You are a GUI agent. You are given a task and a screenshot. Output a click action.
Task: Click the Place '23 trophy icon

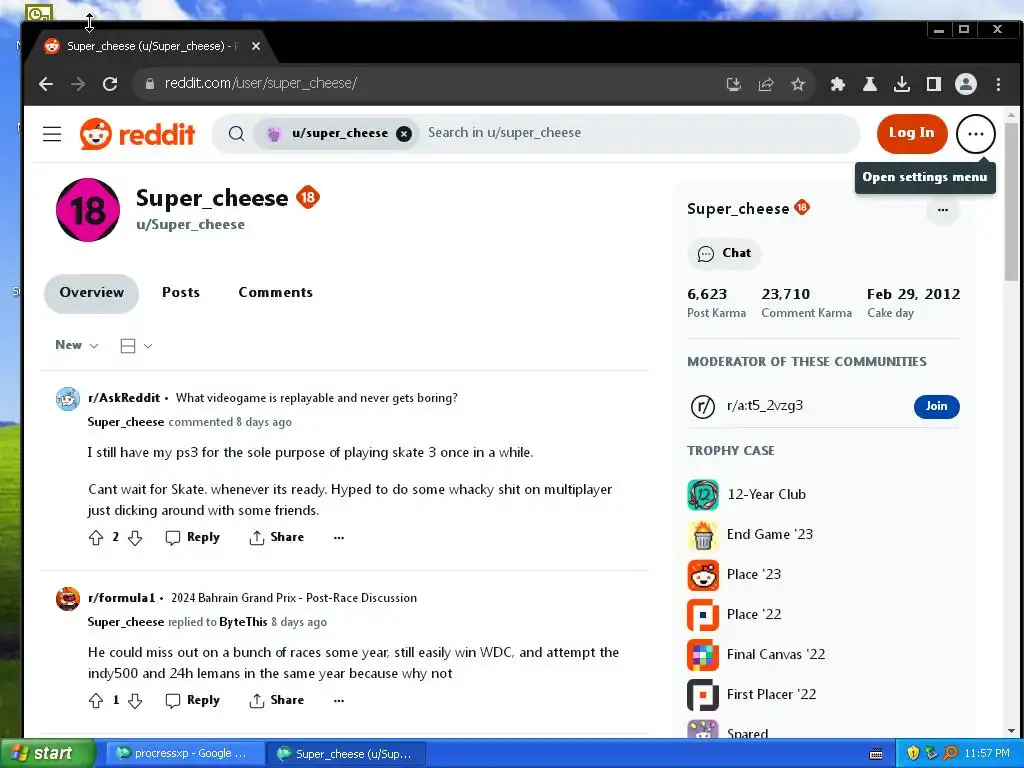(x=703, y=575)
